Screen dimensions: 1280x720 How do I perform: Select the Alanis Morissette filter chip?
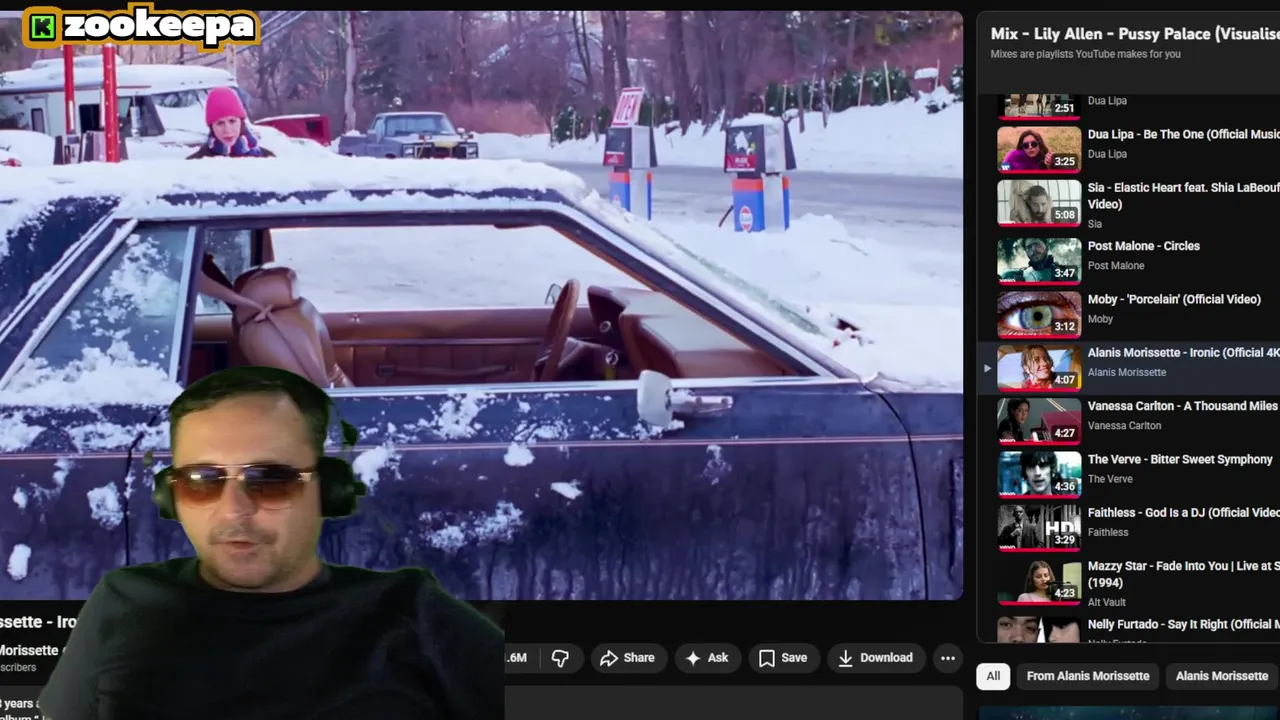pyautogui.click(x=1221, y=676)
